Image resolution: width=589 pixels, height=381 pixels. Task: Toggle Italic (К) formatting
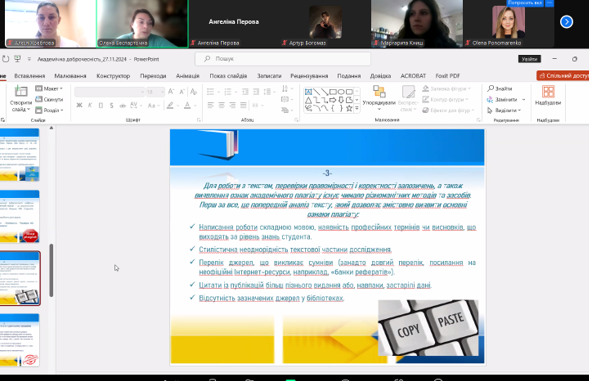coord(90,105)
